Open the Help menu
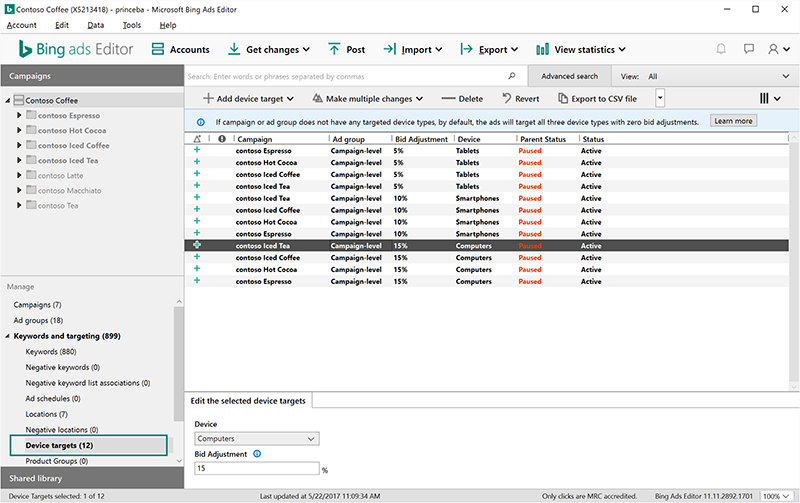This screenshot has width=800, height=503. coord(168,25)
